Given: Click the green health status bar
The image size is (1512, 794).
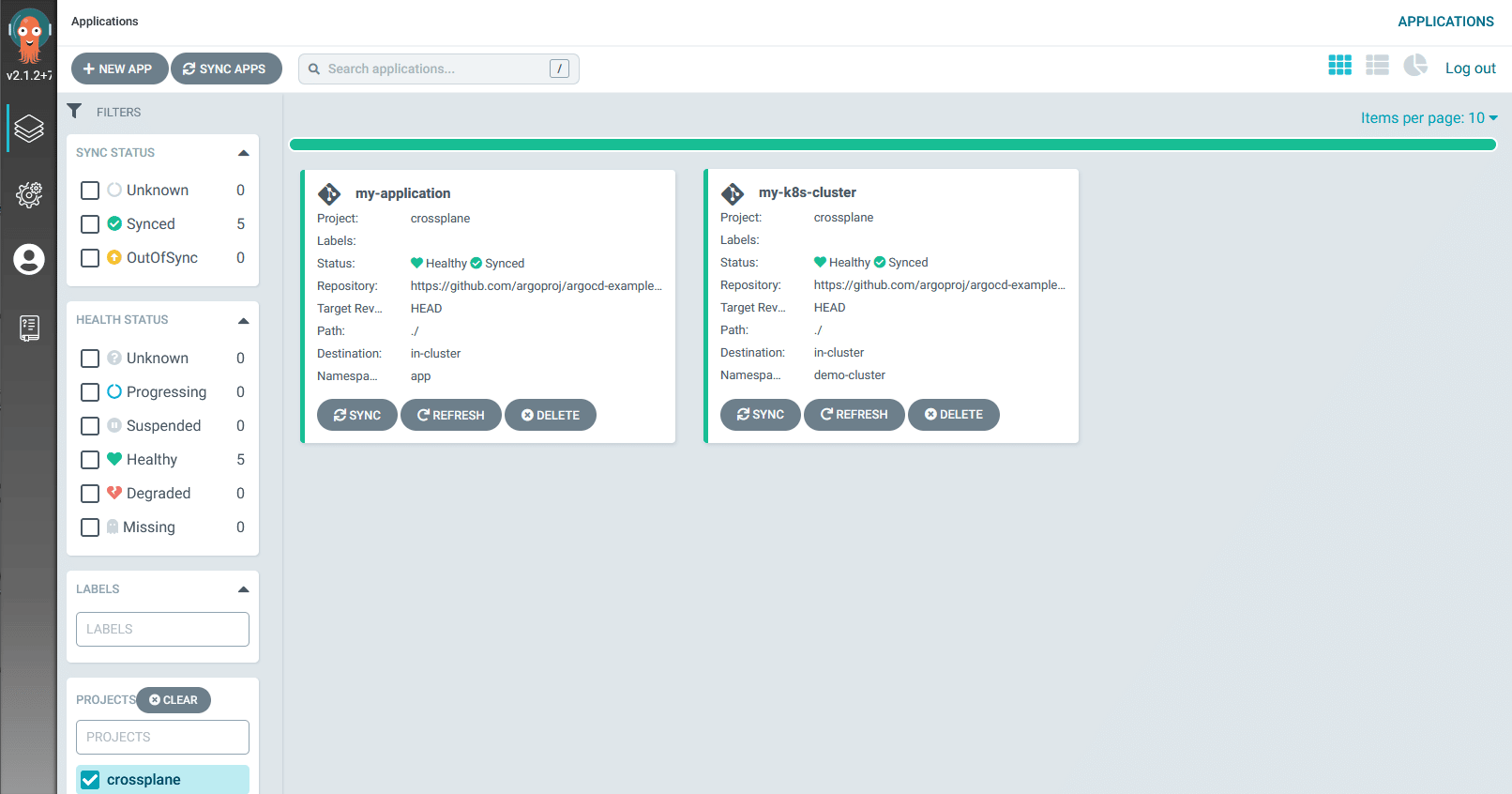Looking at the screenshot, I should (x=893, y=145).
